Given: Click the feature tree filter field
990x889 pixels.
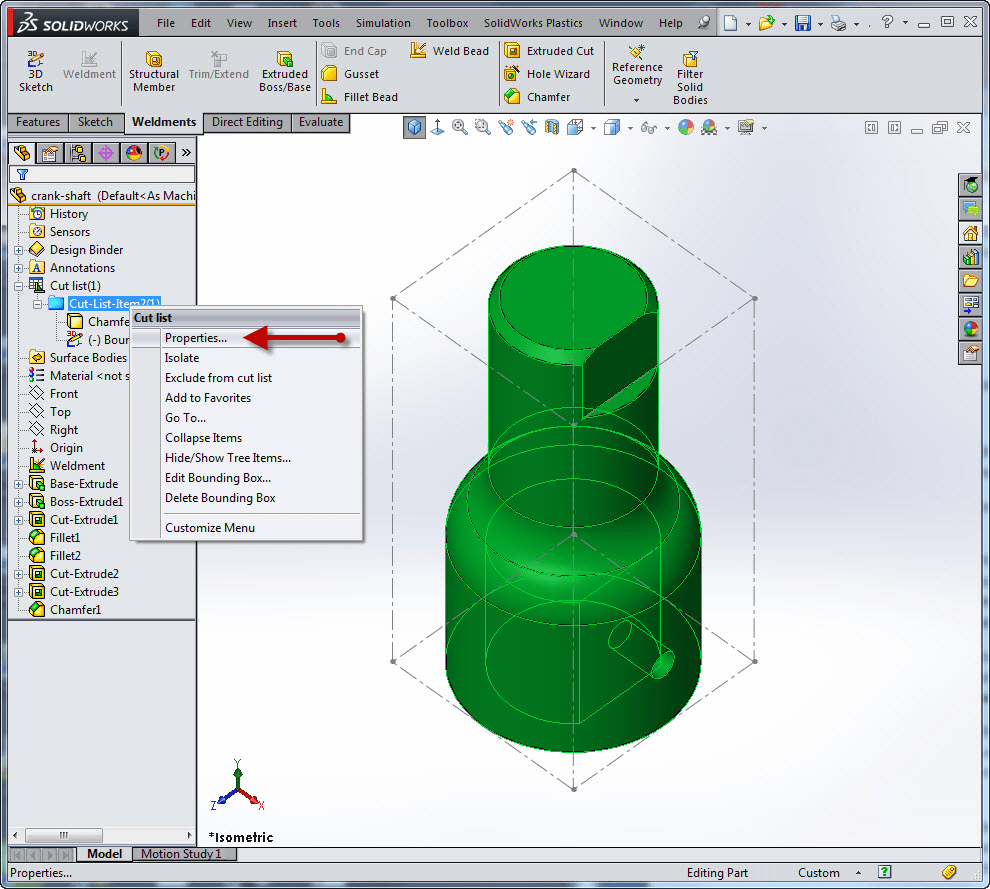Looking at the screenshot, I should [x=102, y=174].
